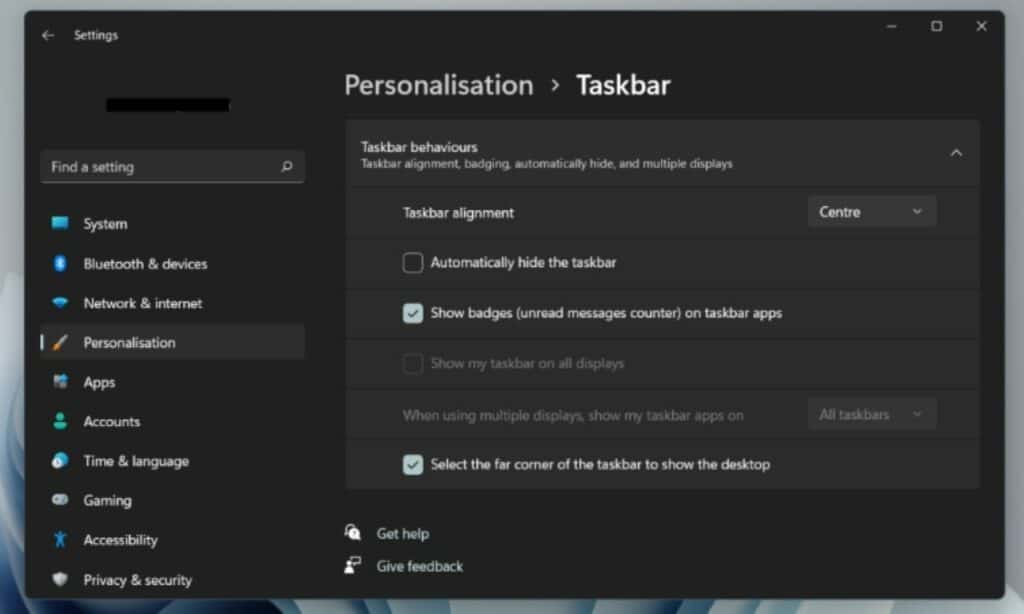Viewport: 1024px width, 614px height.
Task: Click the Apps icon in sidebar
Action: (60, 381)
